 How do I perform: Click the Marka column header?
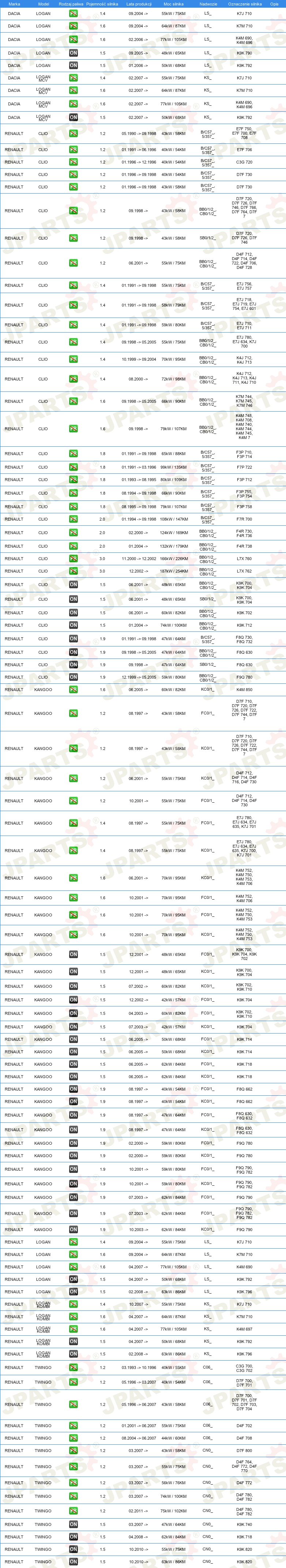pyautogui.click(x=14, y=4)
